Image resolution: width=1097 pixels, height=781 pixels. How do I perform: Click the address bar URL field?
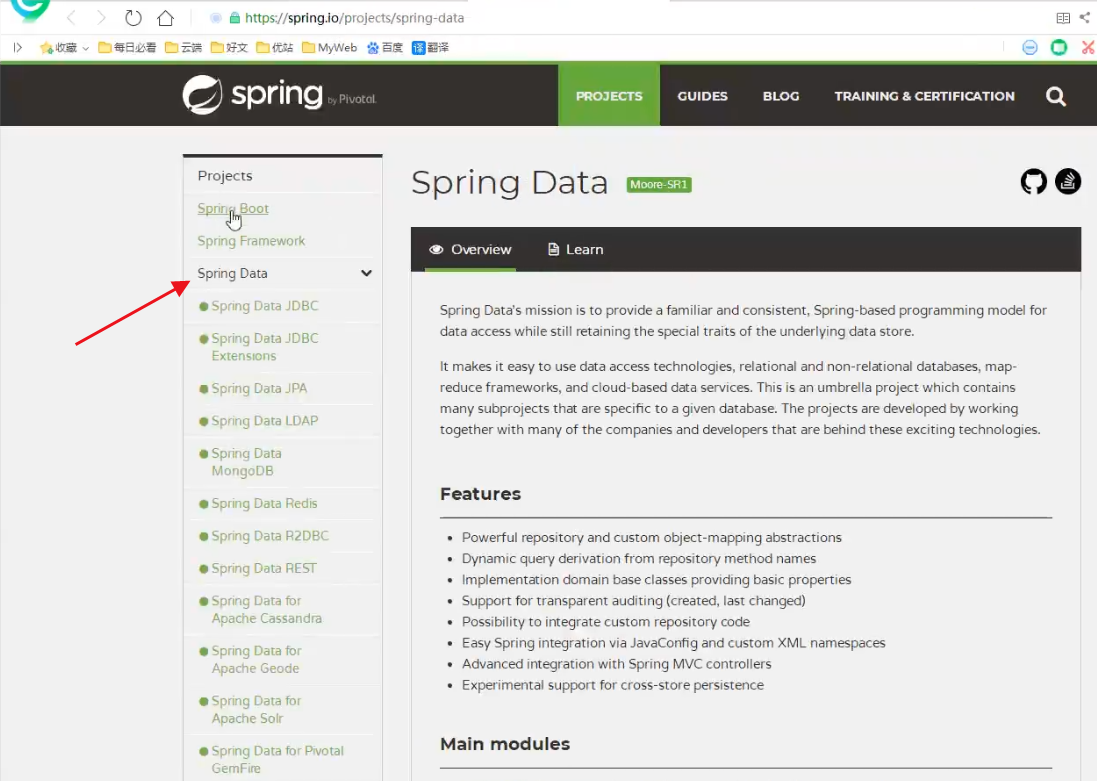[x=354, y=18]
